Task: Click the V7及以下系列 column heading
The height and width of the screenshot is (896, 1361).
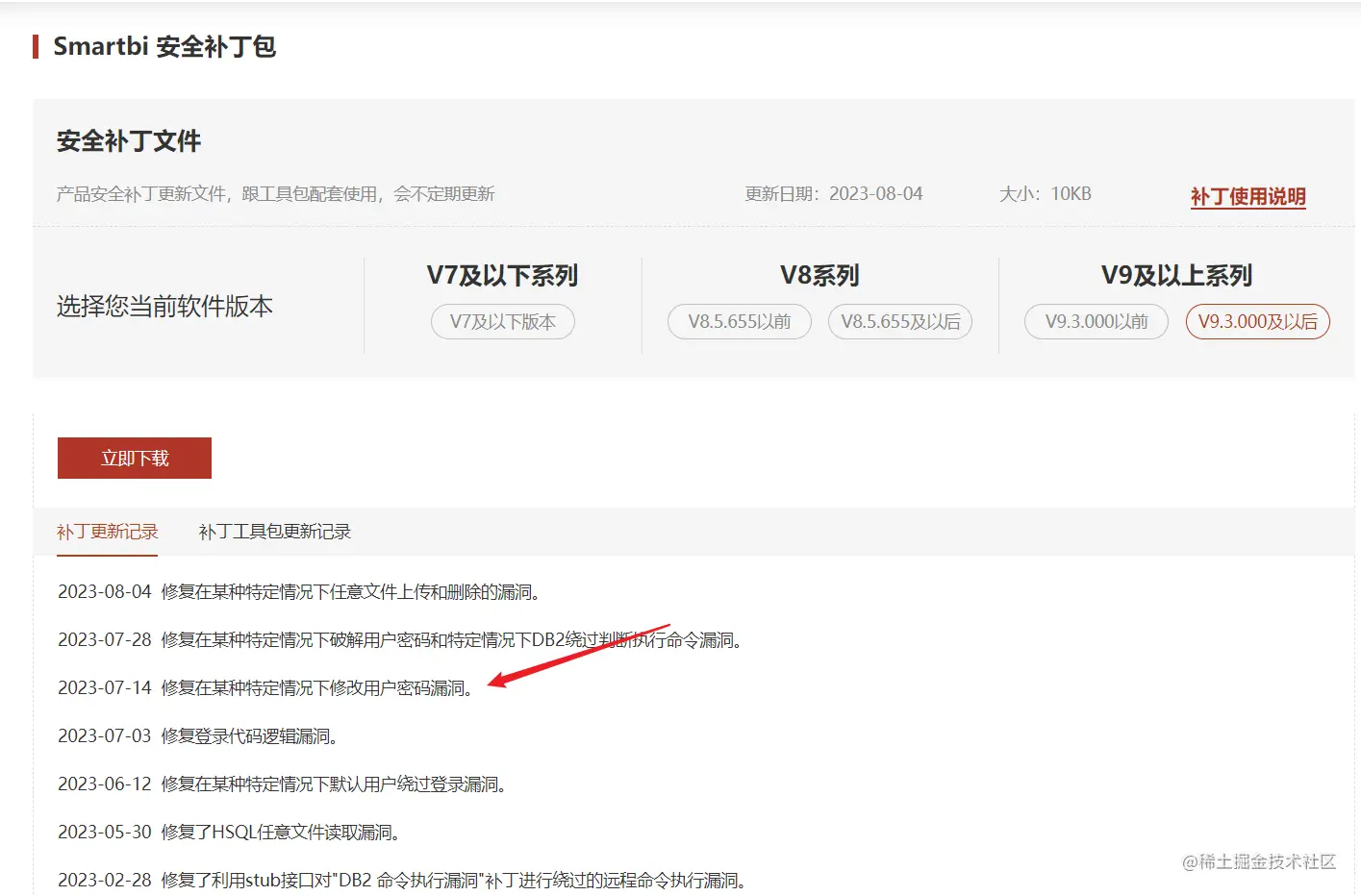Action: tap(503, 276)
